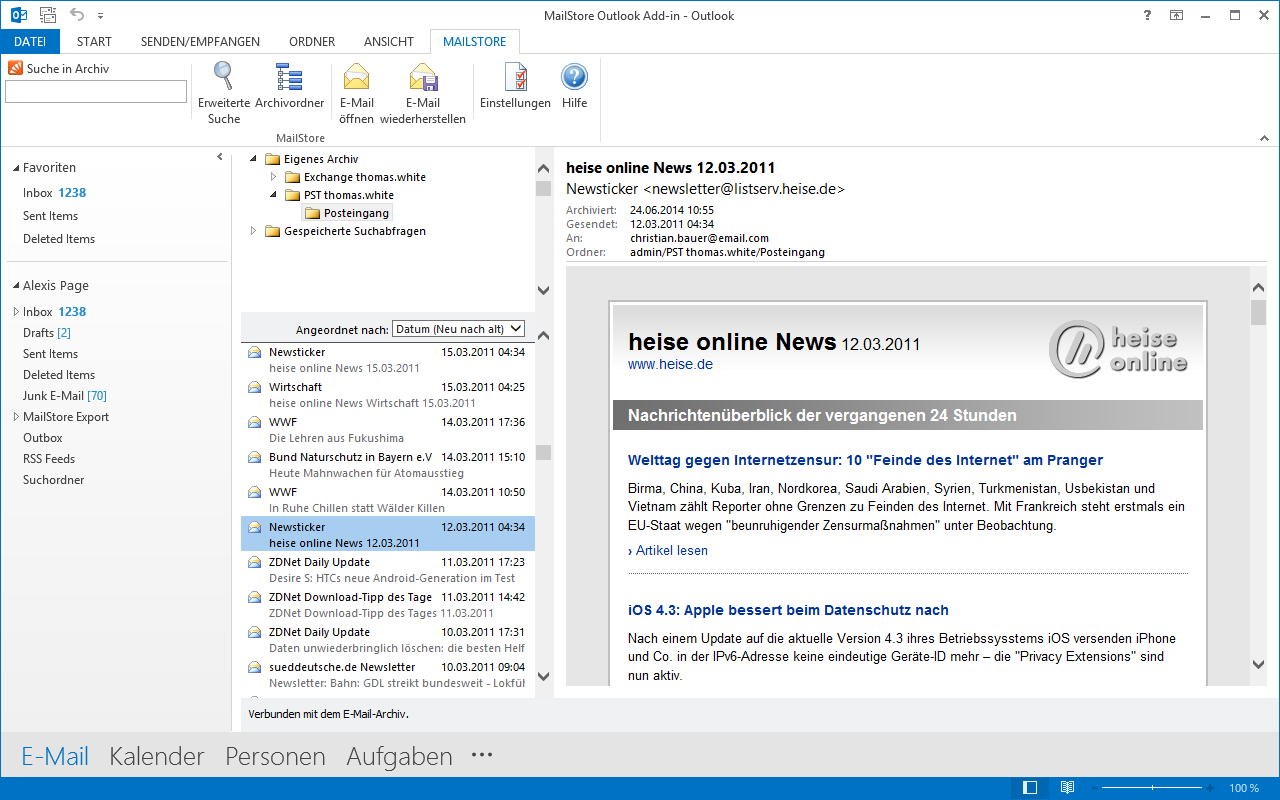
Task: Open the Personen view
Action: pyautogui.click(x=275, y=757)
